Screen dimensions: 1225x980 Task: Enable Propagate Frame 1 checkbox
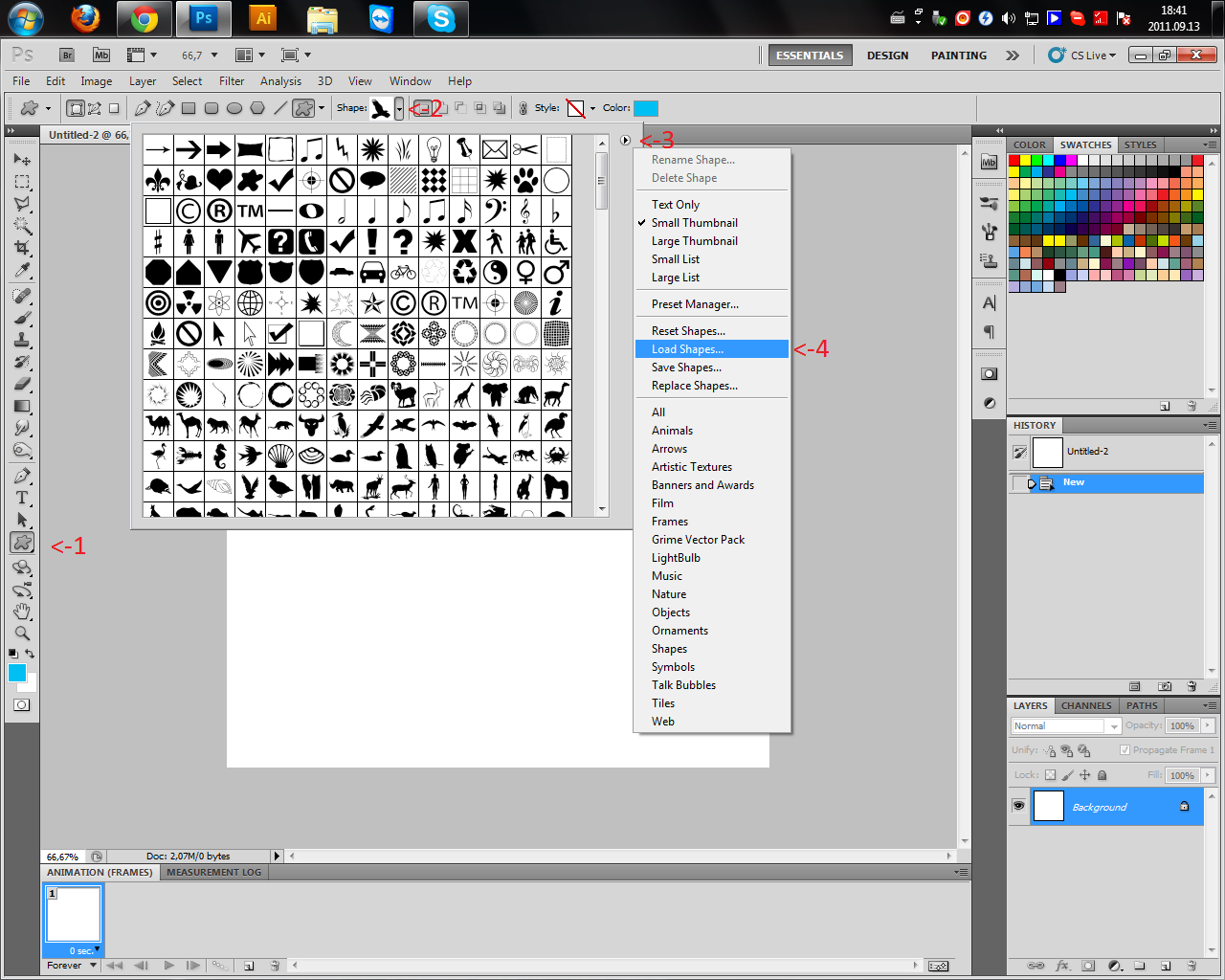pyautogui.click(x=1125, y=750)
